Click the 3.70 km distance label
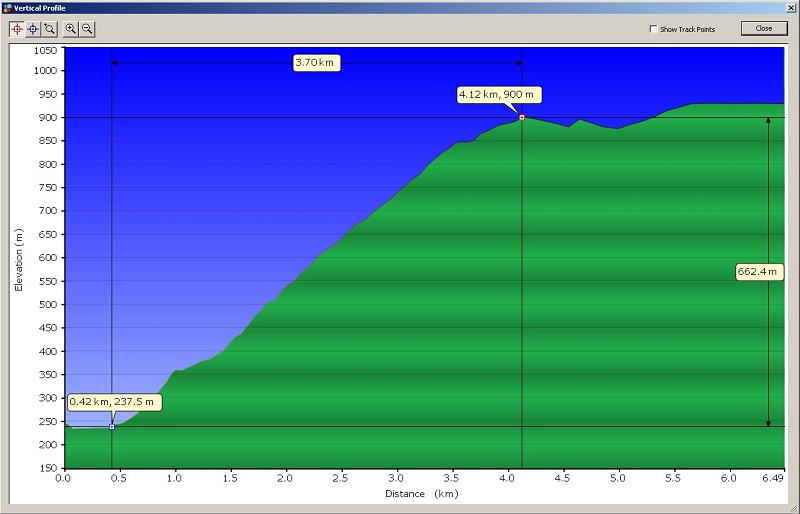 point(316,63)
